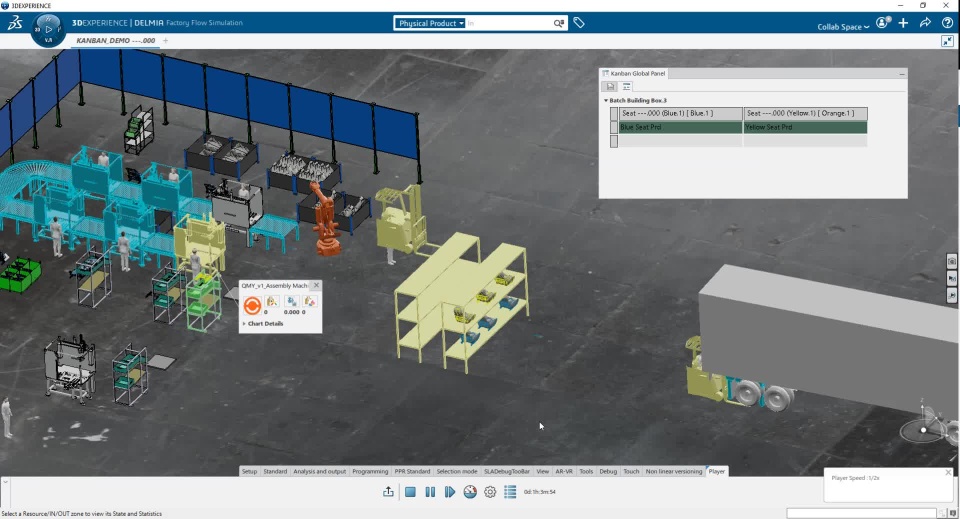Click the Kanban Global Panel title

637,73
